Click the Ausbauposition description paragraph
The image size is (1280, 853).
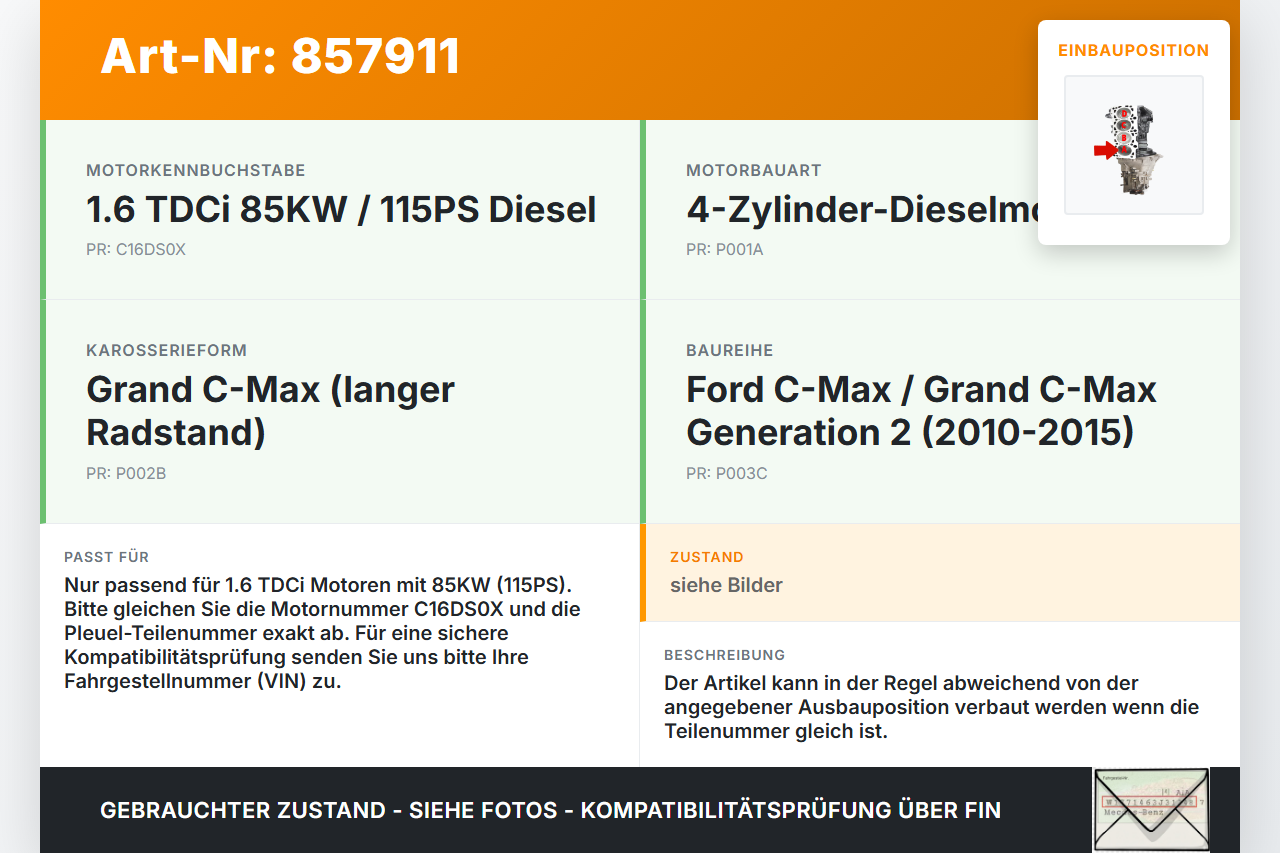[931, 707]
